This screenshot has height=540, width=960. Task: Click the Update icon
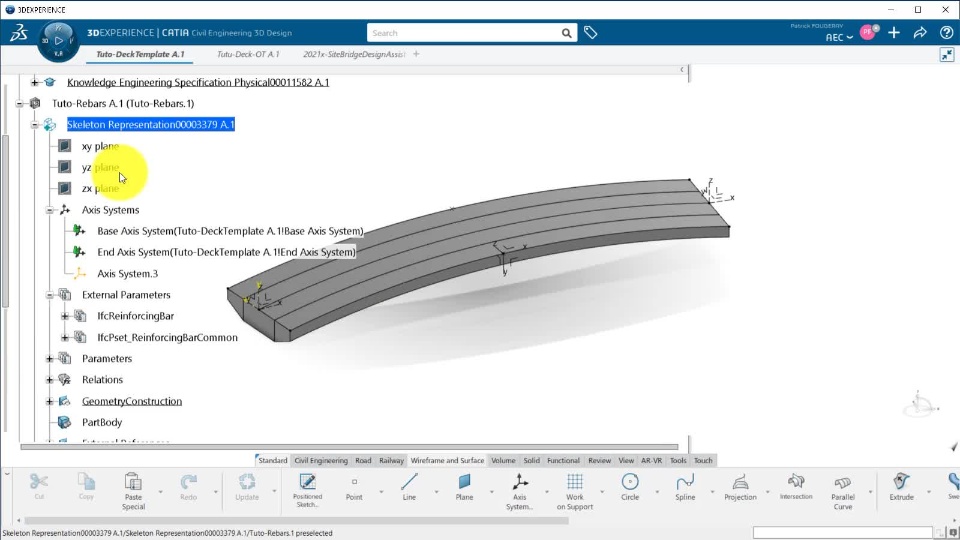(x=247, y=482)
